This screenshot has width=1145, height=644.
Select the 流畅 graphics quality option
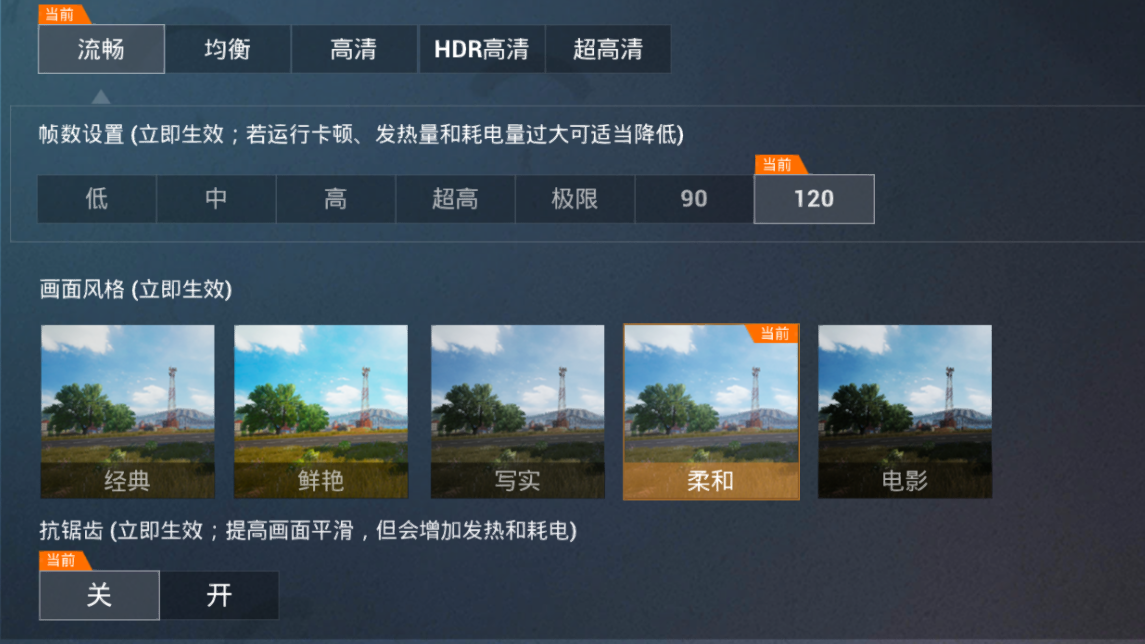point(102,49)
